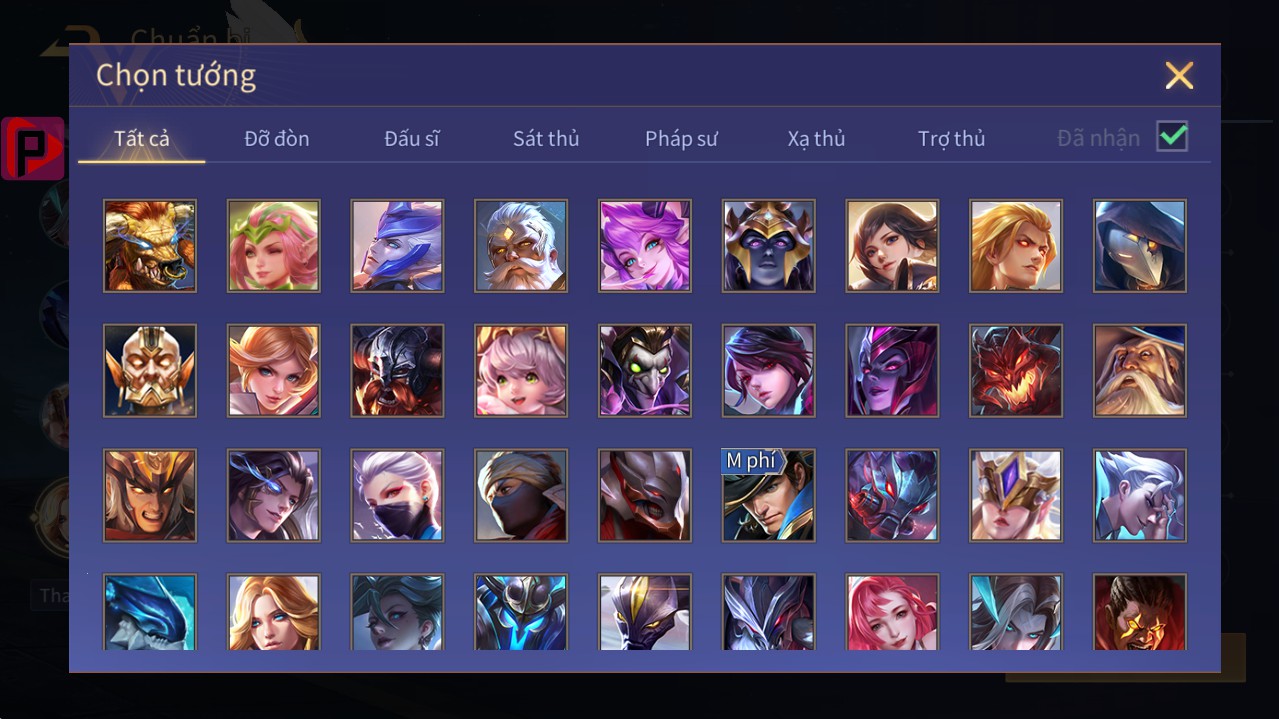The width and height of the screenshot is (1279, 719).
Task: Filter heroes by 'Xạ thủ'
Action: point(816,139)
